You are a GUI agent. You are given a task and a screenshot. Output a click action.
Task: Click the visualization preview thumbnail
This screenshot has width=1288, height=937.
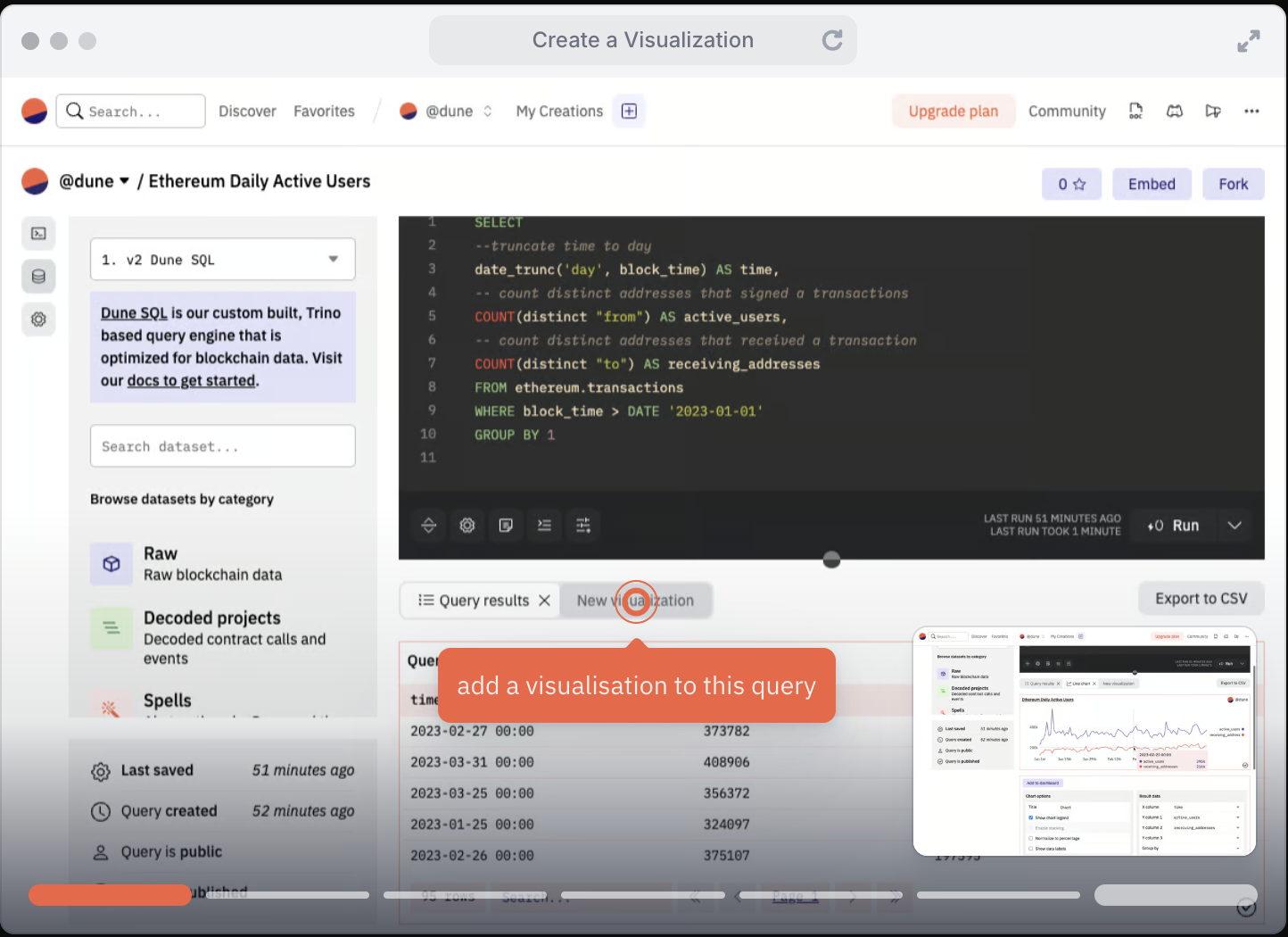pos(1085,742)
